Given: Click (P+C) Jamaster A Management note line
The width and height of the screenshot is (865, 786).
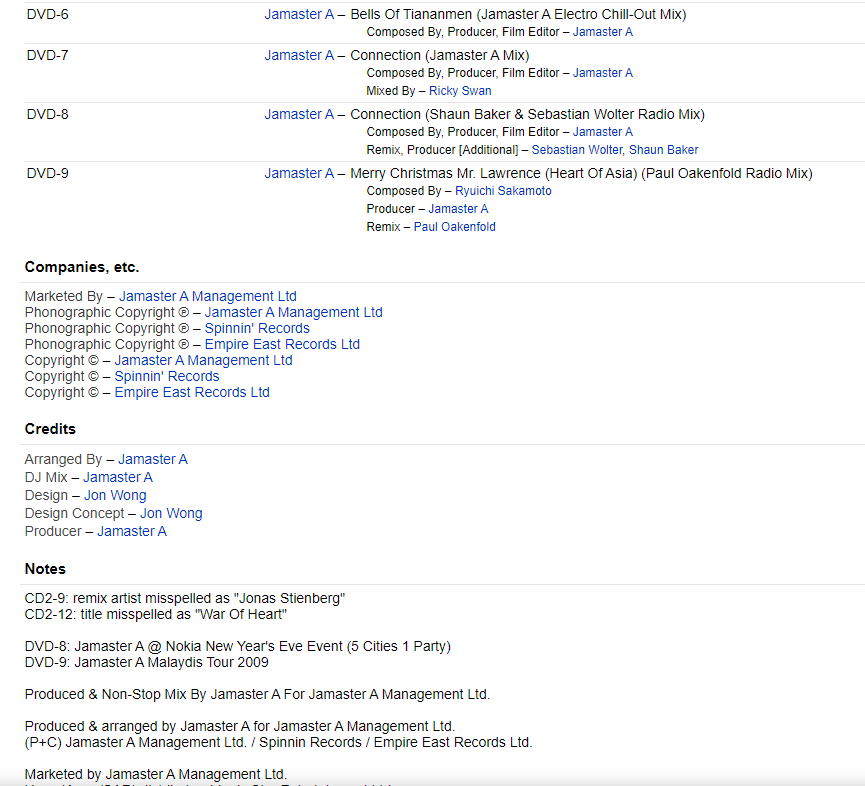Looking at the screenshot, I should click(x=279, y=742).
